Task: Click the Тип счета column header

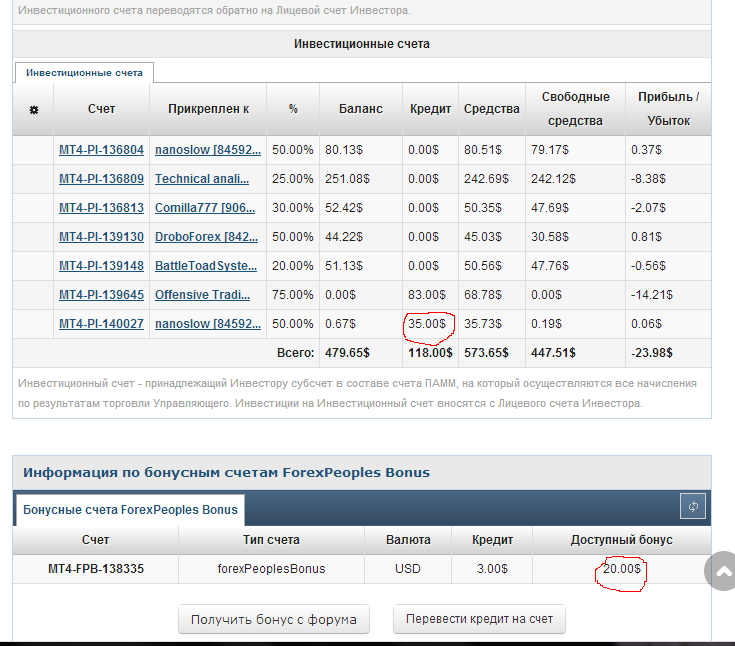Action: coord(271,540)
